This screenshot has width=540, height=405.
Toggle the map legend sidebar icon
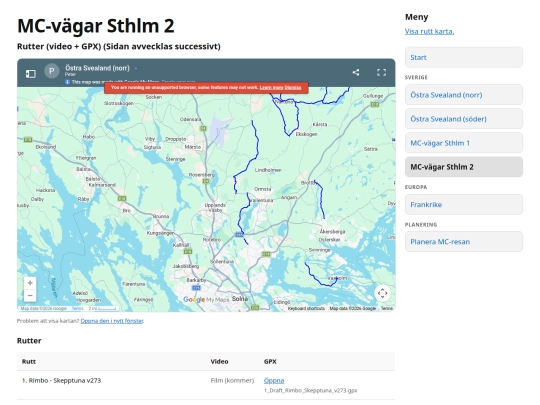tap(31, 73)
